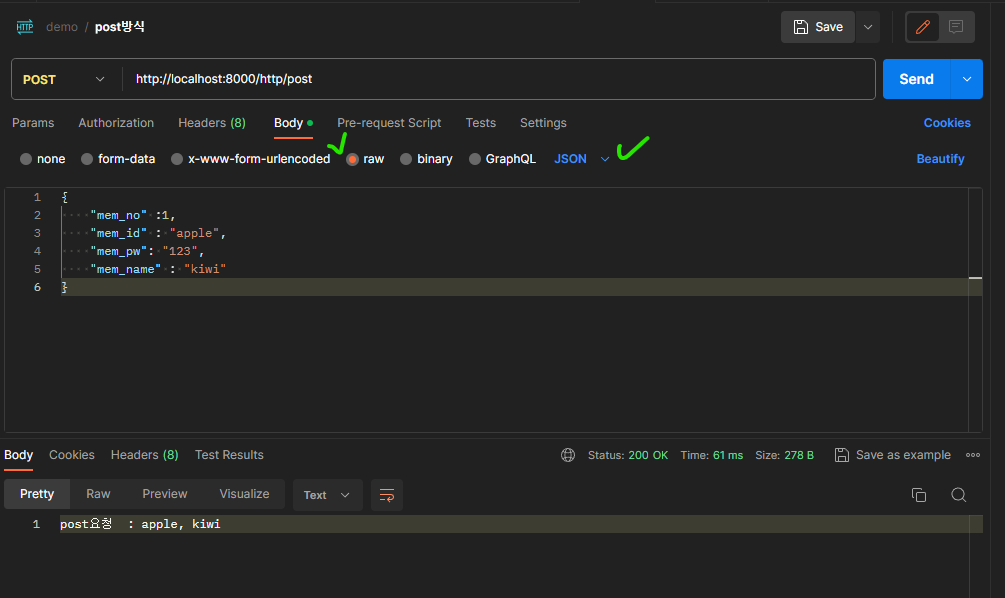
Task: Click the "mem_no" line in body editor
Action: pyautogui.click(x=133, y=215)
